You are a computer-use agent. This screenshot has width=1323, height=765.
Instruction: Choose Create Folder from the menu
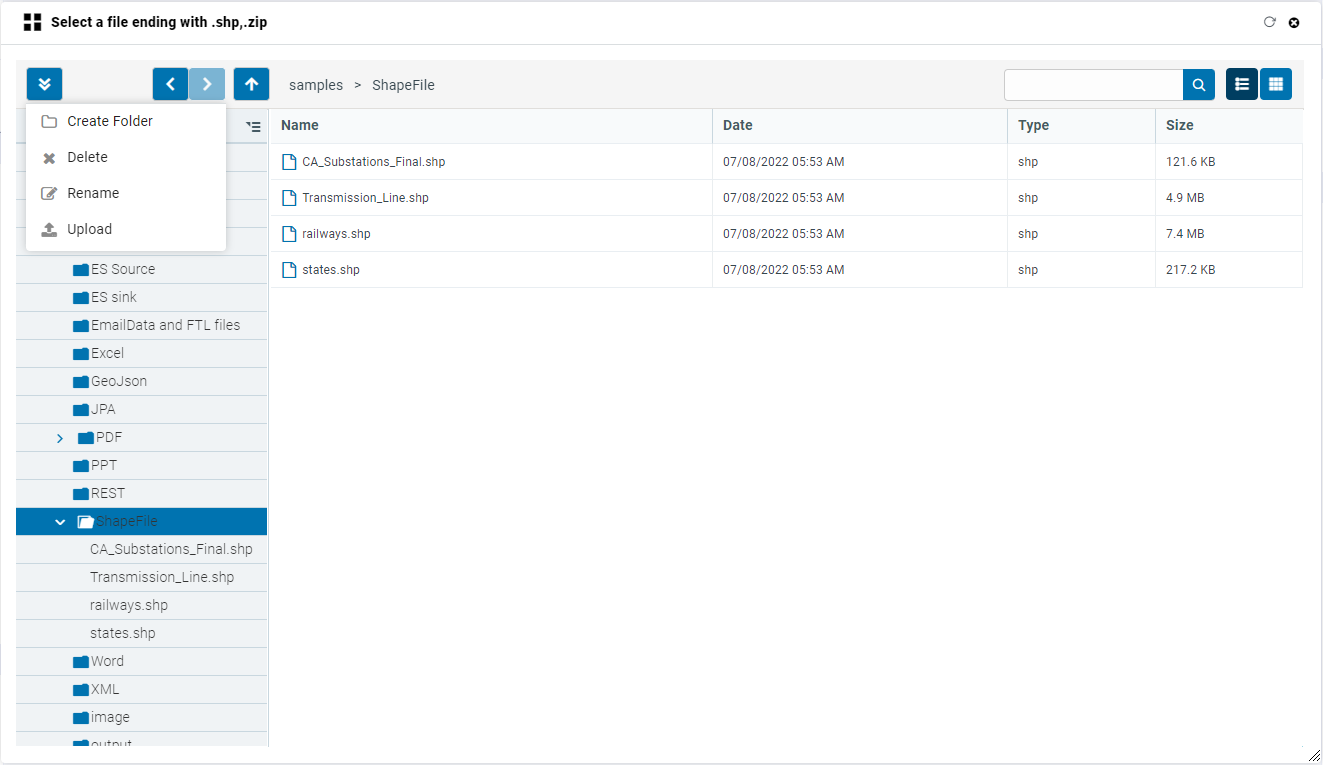(109, 121)
